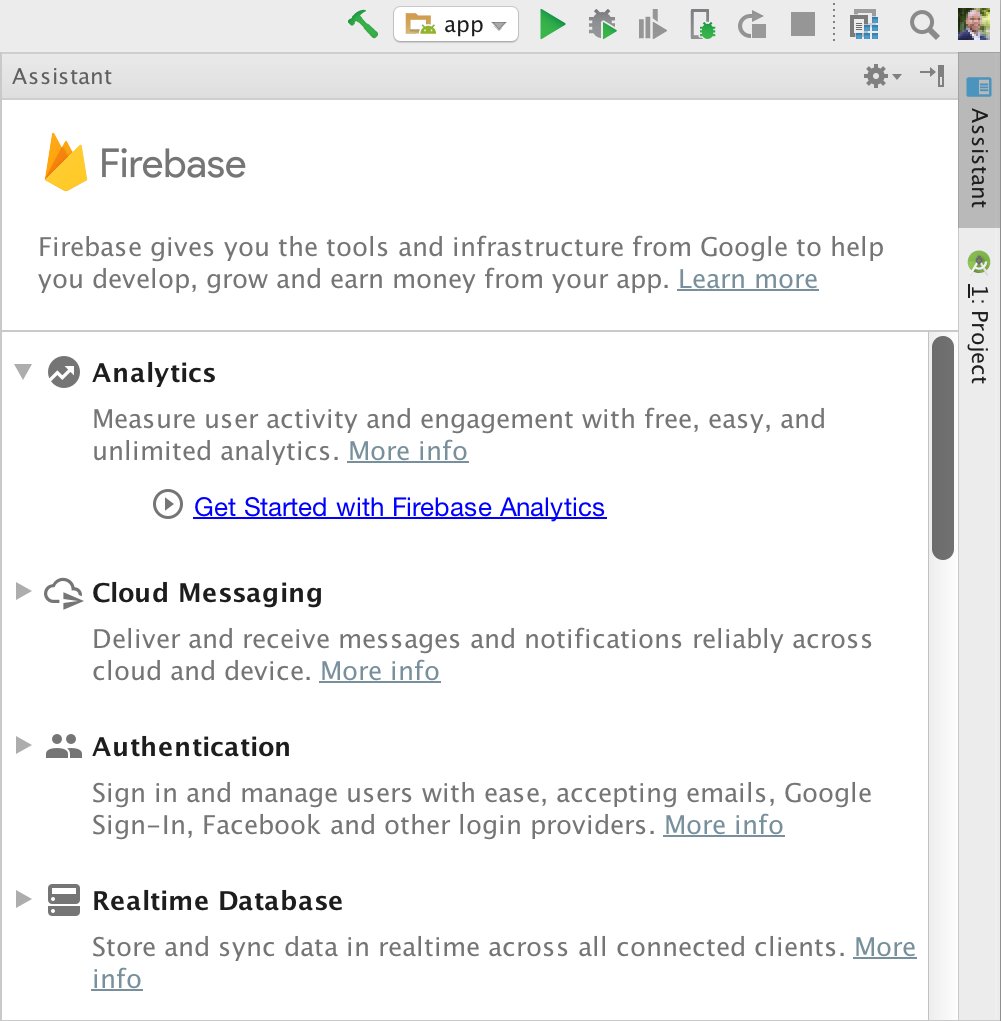Attach debugger to Android process icon
This screenshot has height=1021, width=1001.
[x=701, y=24]
